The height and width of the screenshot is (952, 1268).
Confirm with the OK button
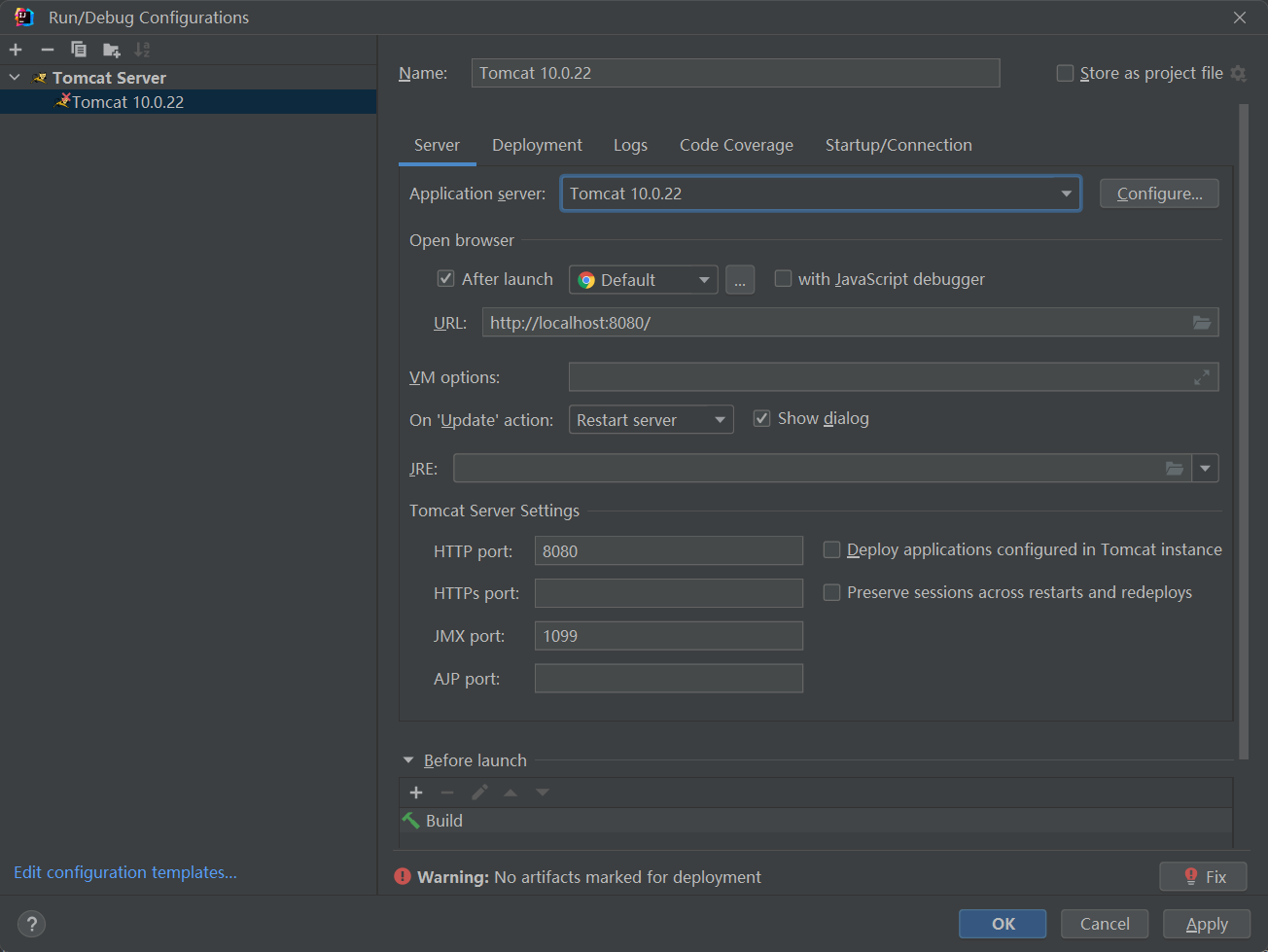[x=1003, y=924]
